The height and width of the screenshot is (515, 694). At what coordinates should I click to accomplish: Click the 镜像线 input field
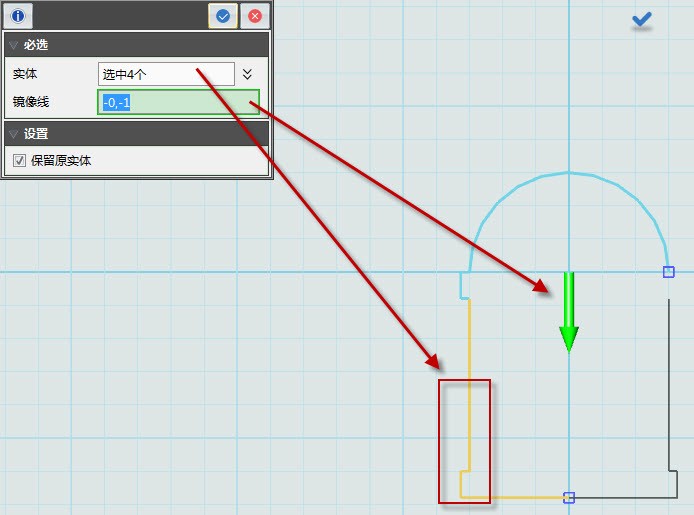(178, 102)
